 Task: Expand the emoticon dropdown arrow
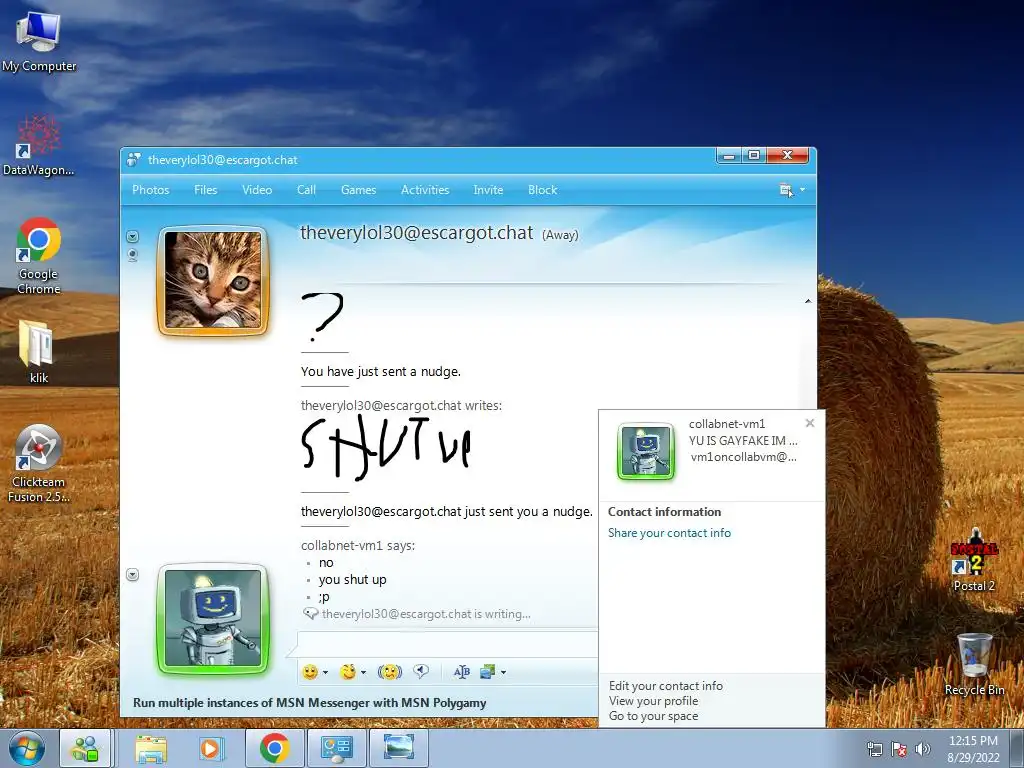[325, 672]
